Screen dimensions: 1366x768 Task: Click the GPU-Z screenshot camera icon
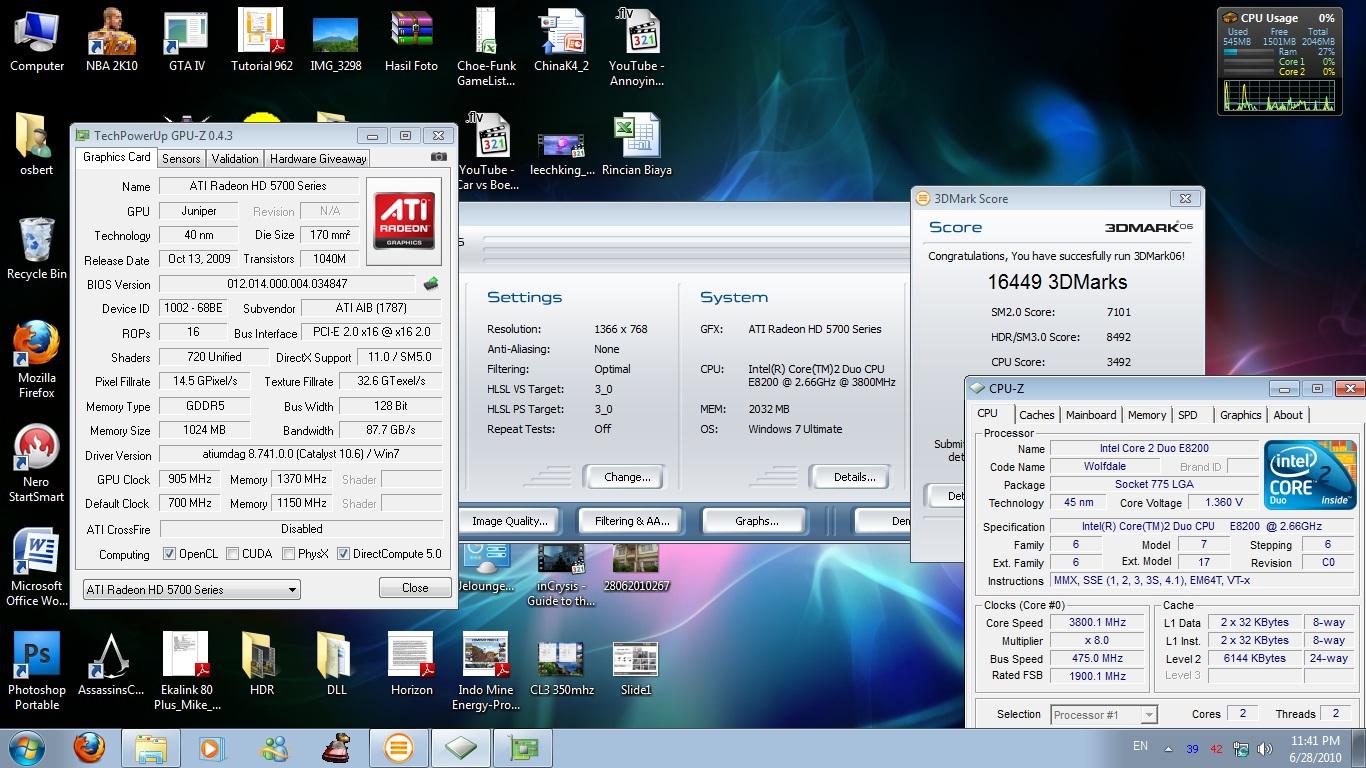click(438, 157)
